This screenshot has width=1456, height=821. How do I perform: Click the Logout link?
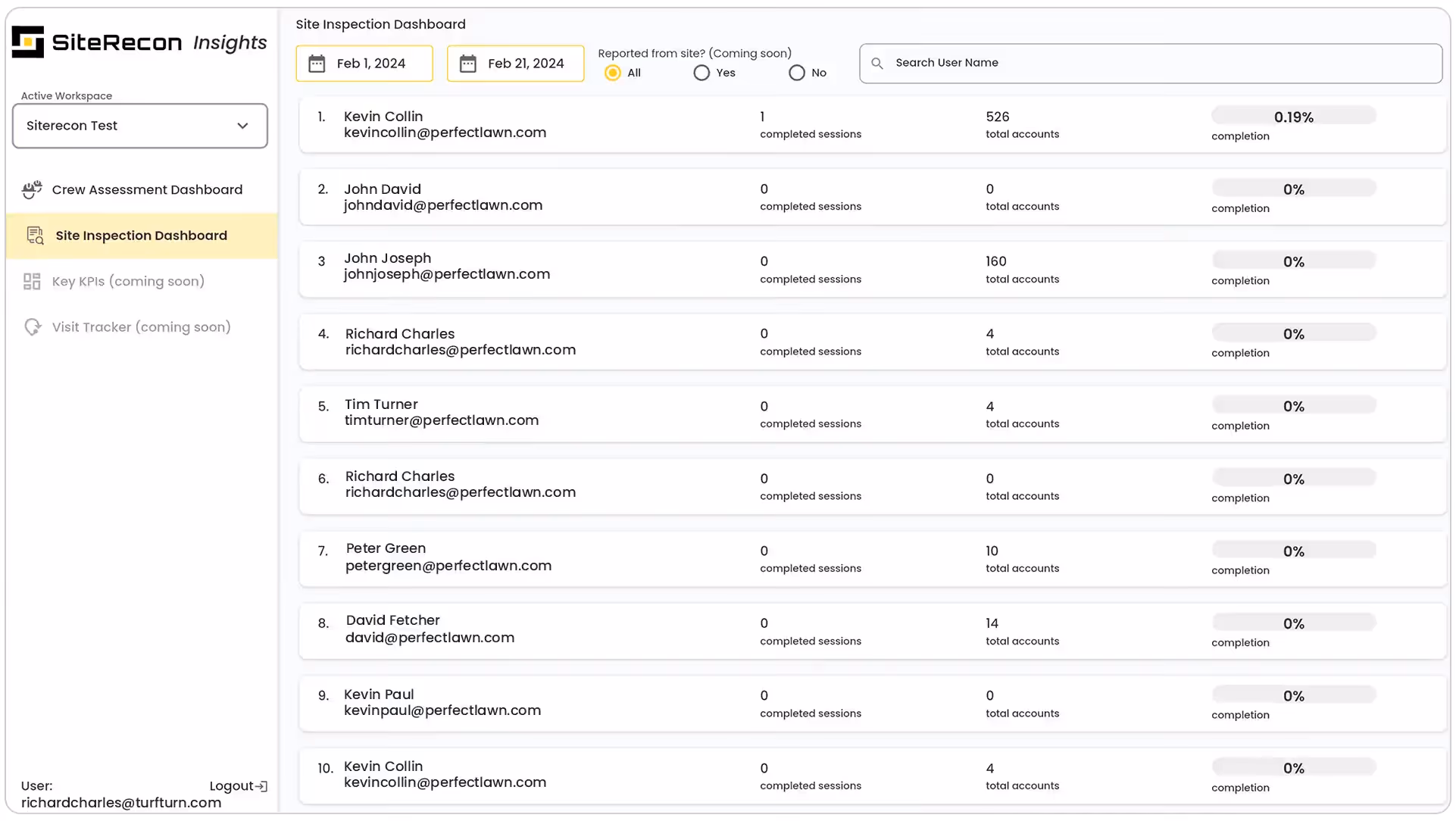tap(231, 787)
